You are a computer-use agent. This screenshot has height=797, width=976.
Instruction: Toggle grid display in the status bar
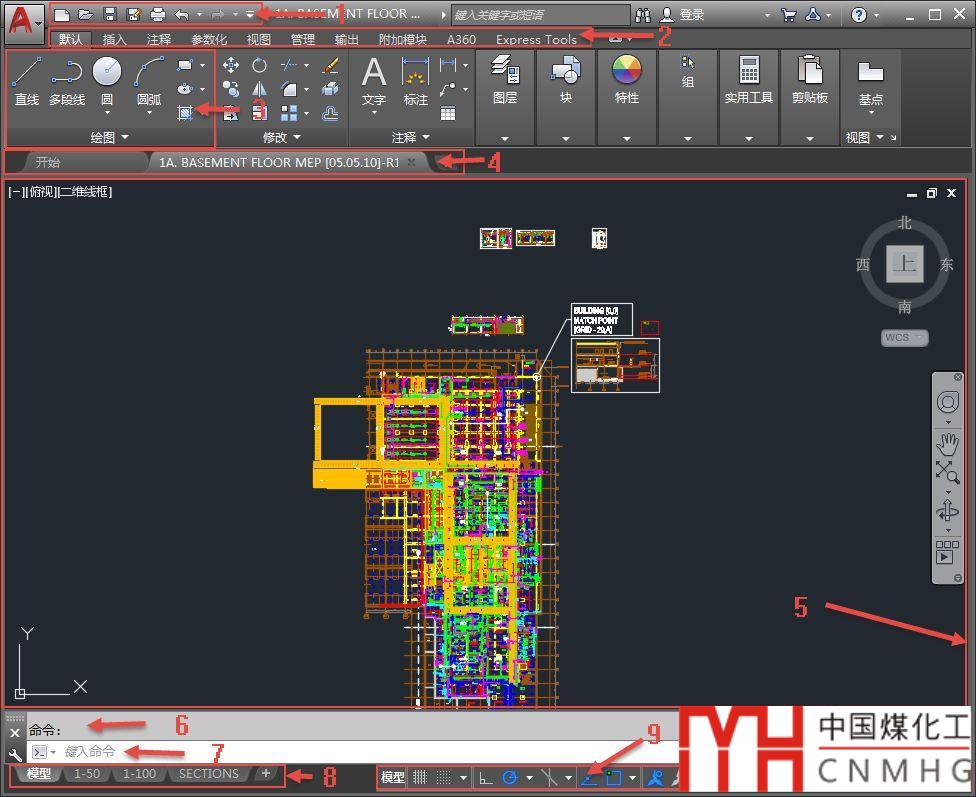pyautogui.click(x=421, y=777)
